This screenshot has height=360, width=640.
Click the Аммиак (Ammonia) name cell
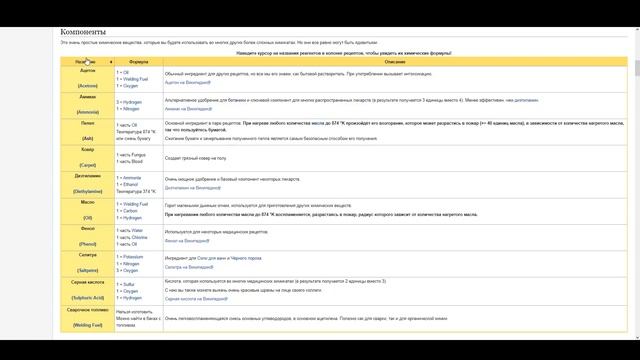coord(87,106)
